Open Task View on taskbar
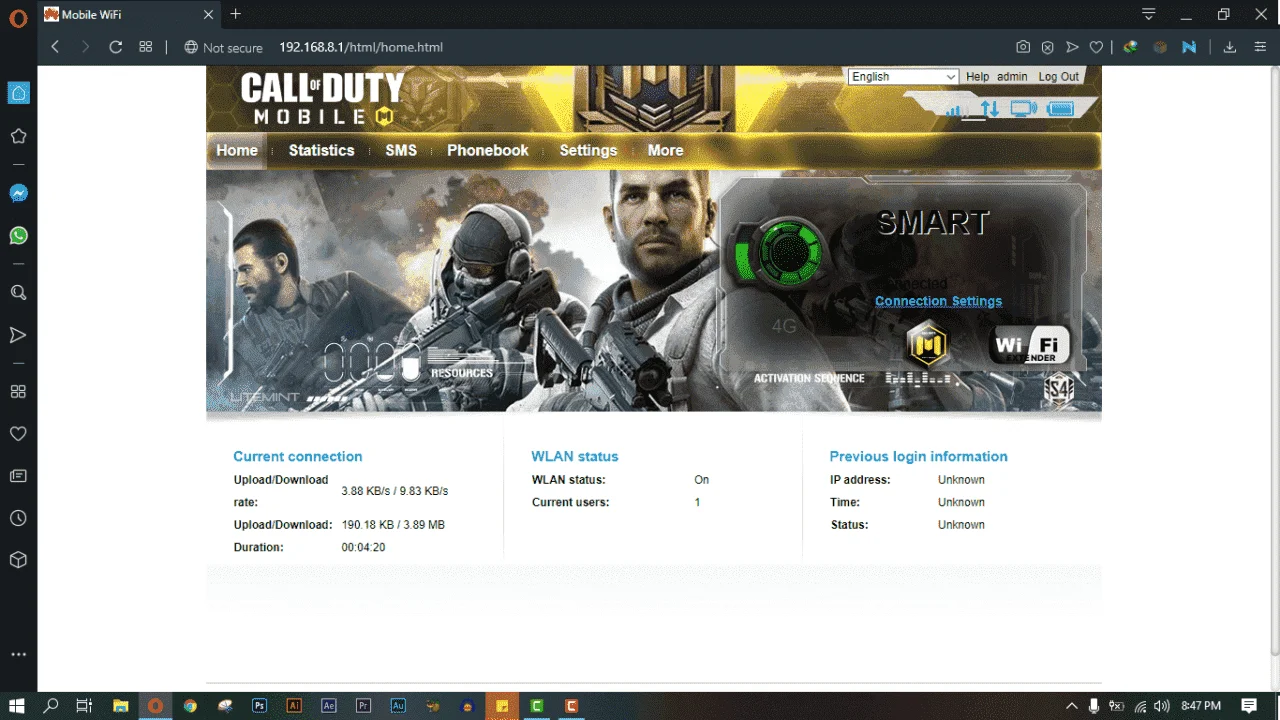1280x720 pixels. pyautogui.click(x=84, y=706)
